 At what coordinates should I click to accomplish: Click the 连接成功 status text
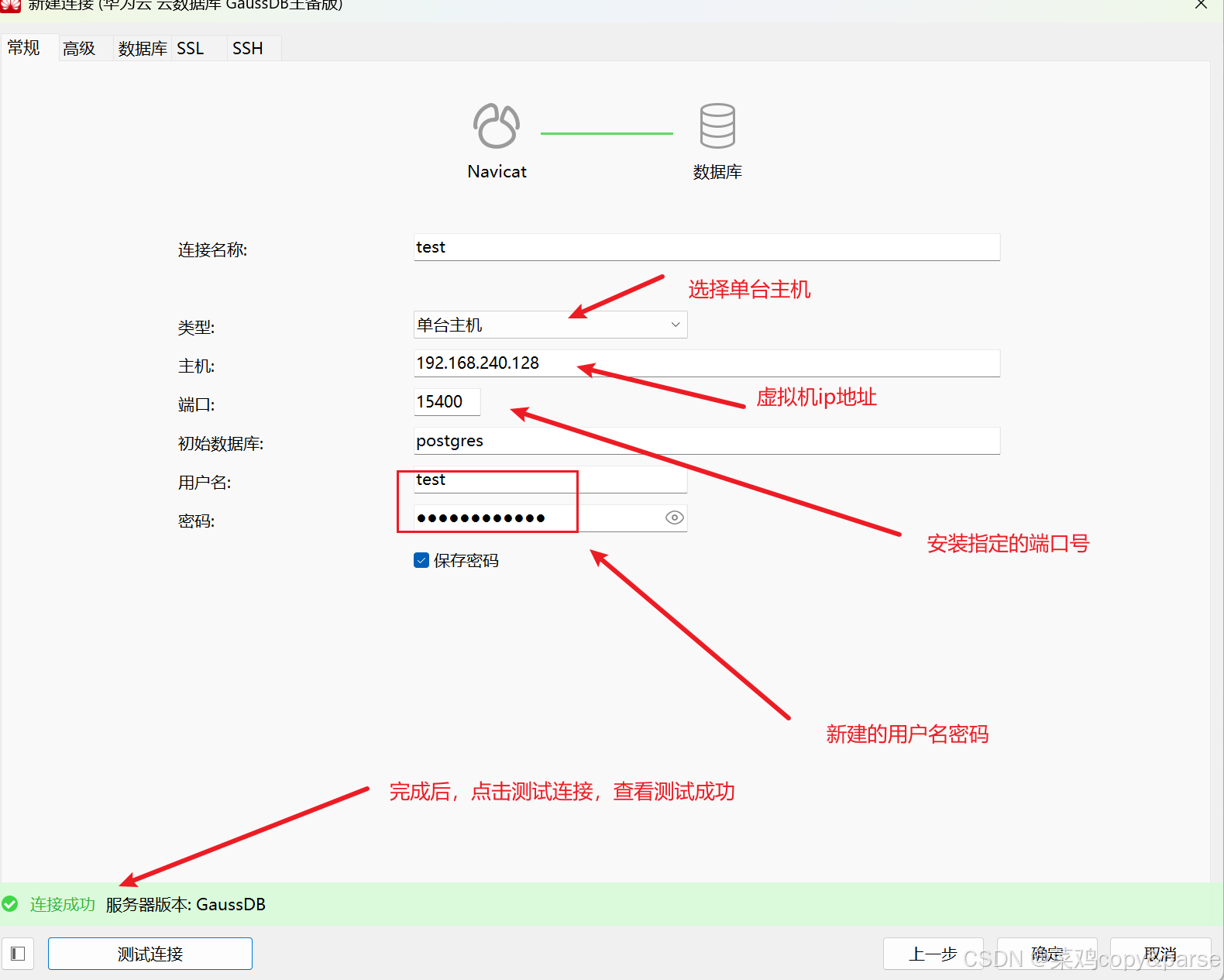tap(63, 904)
